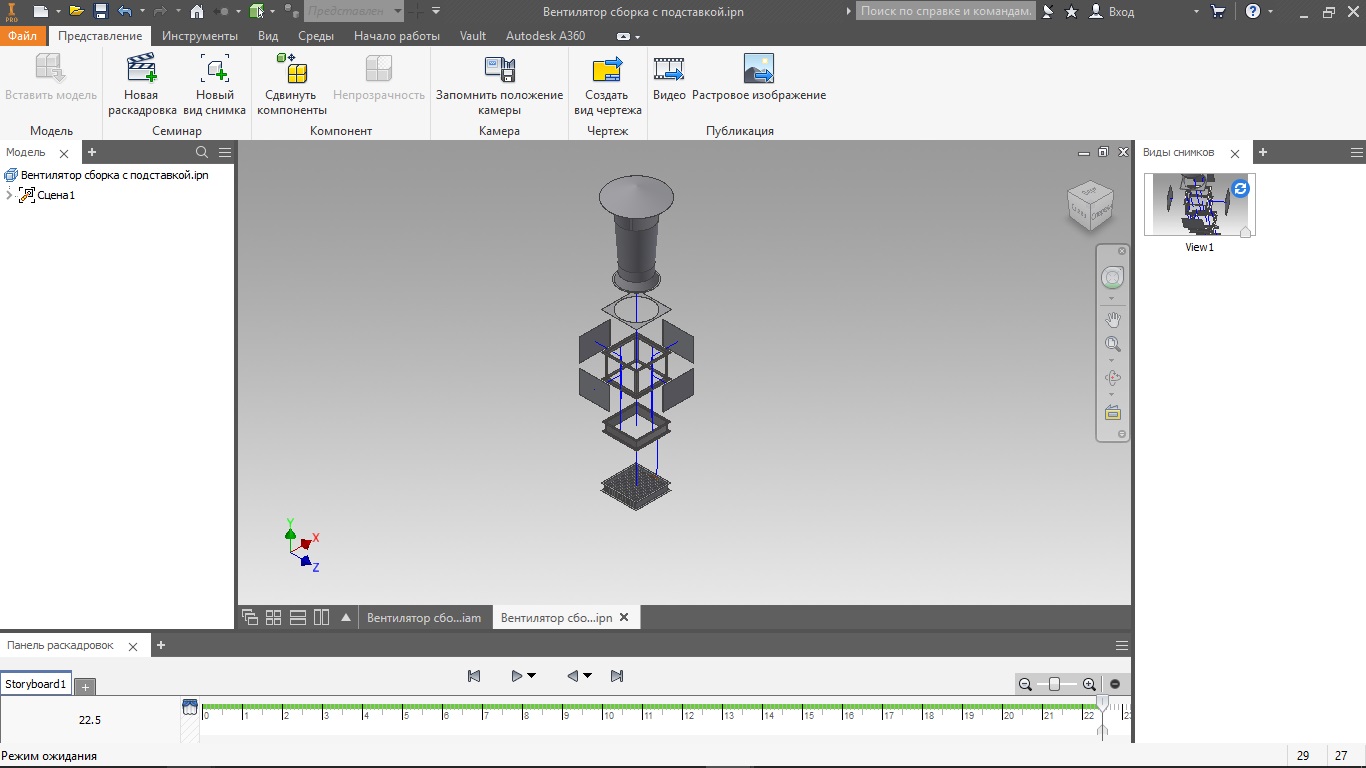Click the New file icon in quick access

(x=40, y=11)
